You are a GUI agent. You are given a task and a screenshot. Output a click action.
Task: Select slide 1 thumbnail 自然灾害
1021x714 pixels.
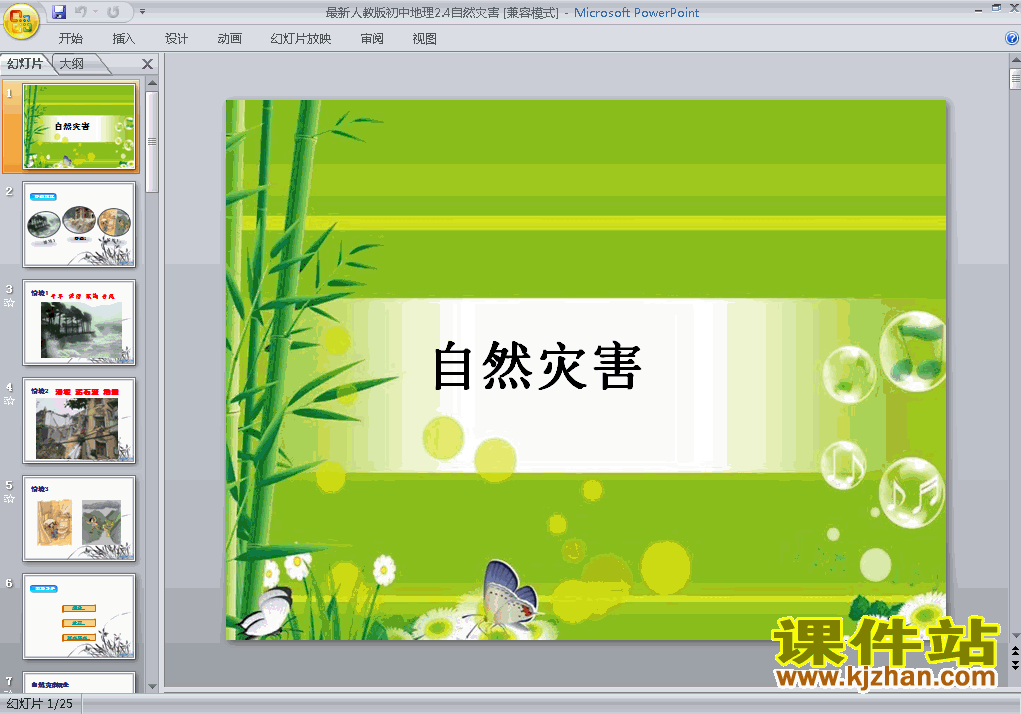click(x=79, y=126)
